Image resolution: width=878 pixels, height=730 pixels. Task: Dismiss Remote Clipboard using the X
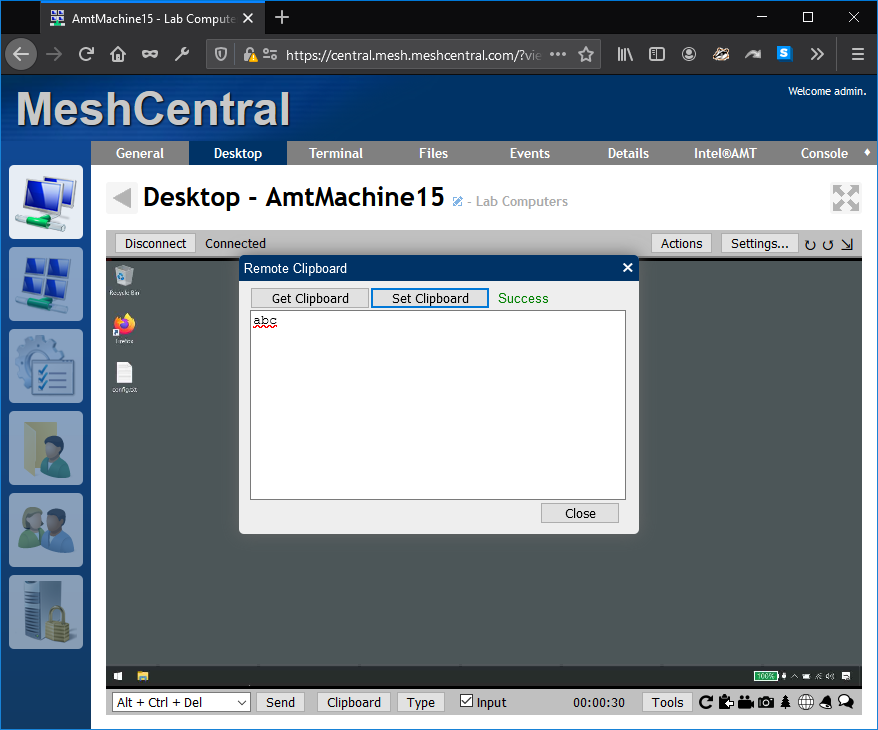pyautogui.click(x=627, y=268)
